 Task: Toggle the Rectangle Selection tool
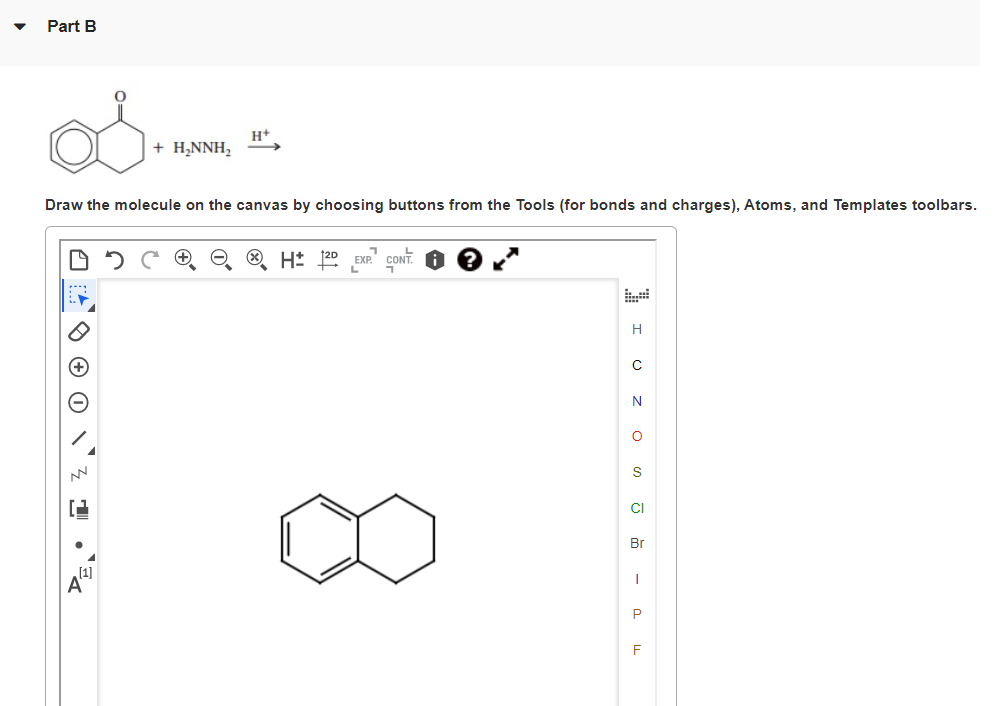75,294
